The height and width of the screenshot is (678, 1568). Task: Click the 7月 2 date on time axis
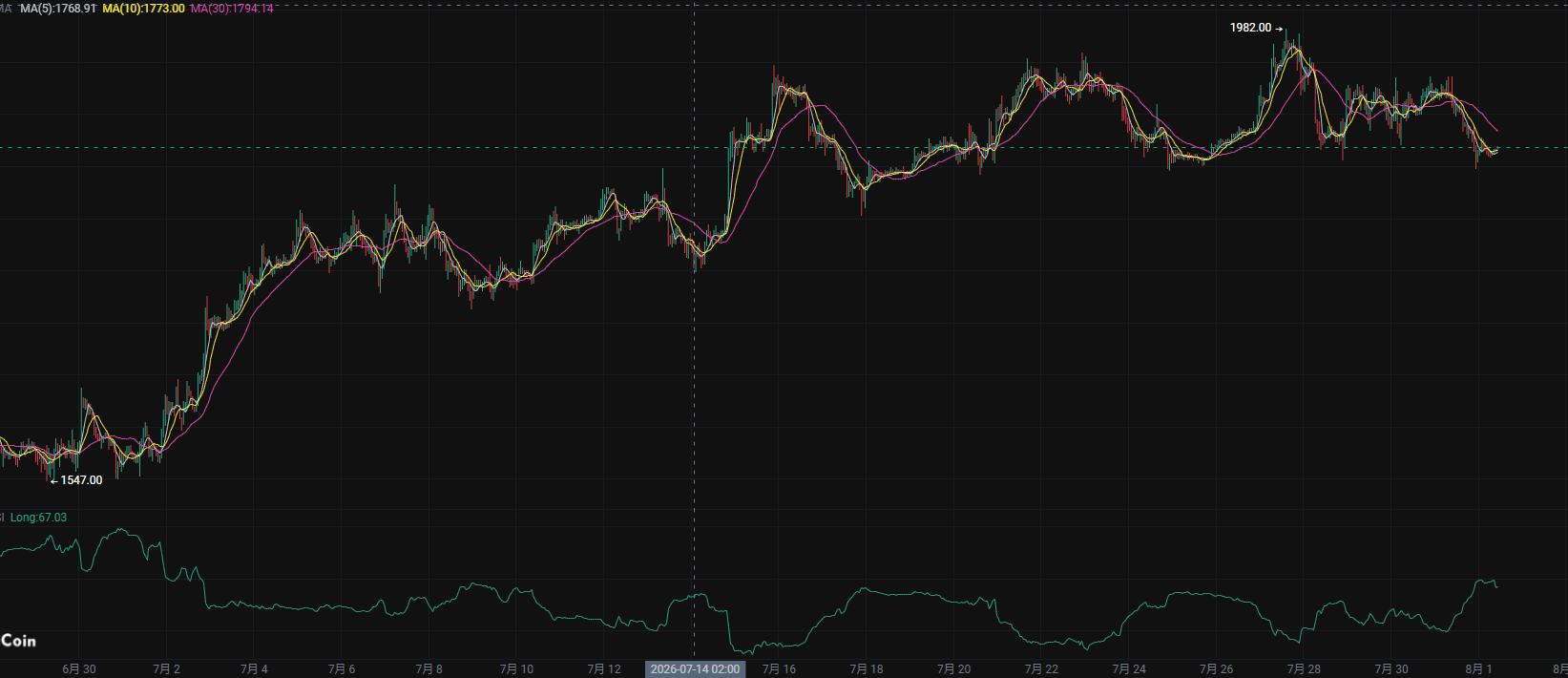(x=167, y=669)
